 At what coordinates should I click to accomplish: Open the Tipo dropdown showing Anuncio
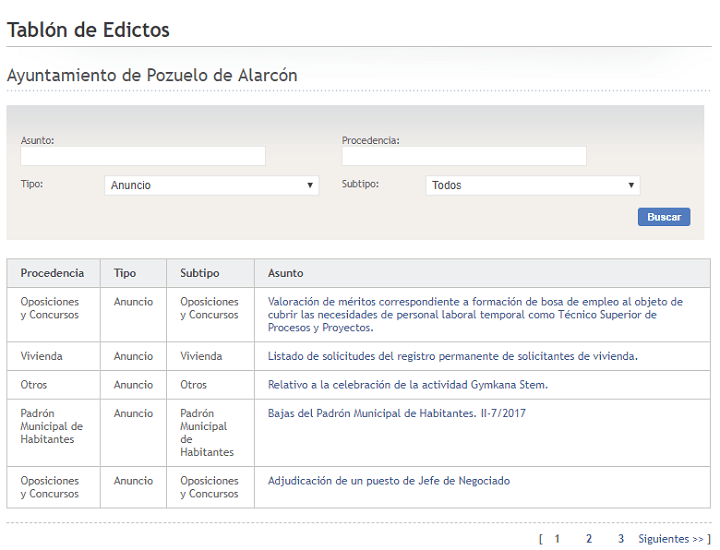pyautogui.click(x=212, y=185)
